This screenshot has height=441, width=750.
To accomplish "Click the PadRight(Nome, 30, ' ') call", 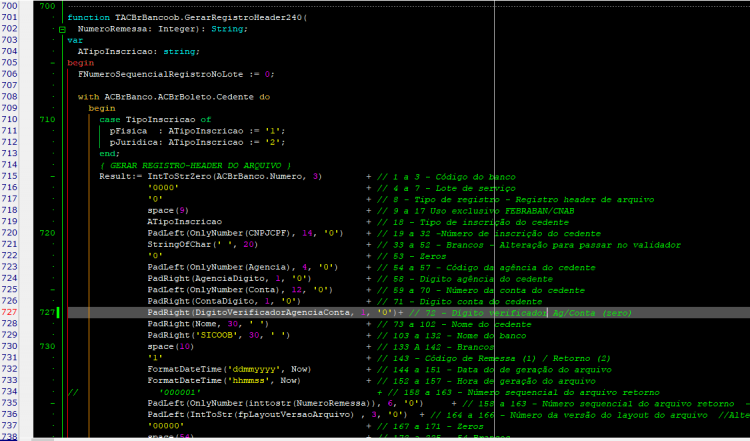I will click(x=208, y=324).
